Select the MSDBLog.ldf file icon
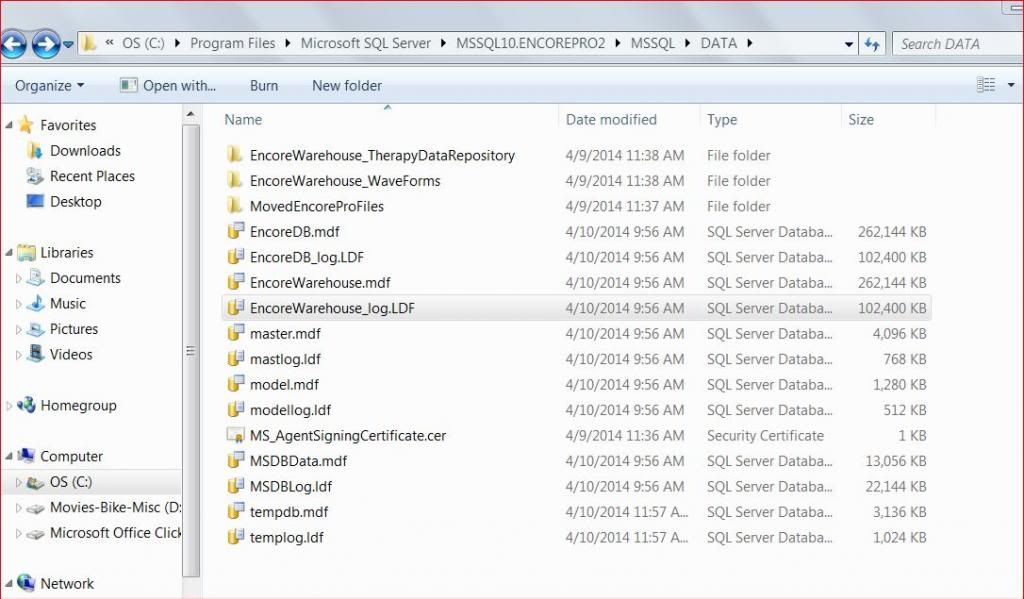The image size is (1024, 599). click(235, 486)
